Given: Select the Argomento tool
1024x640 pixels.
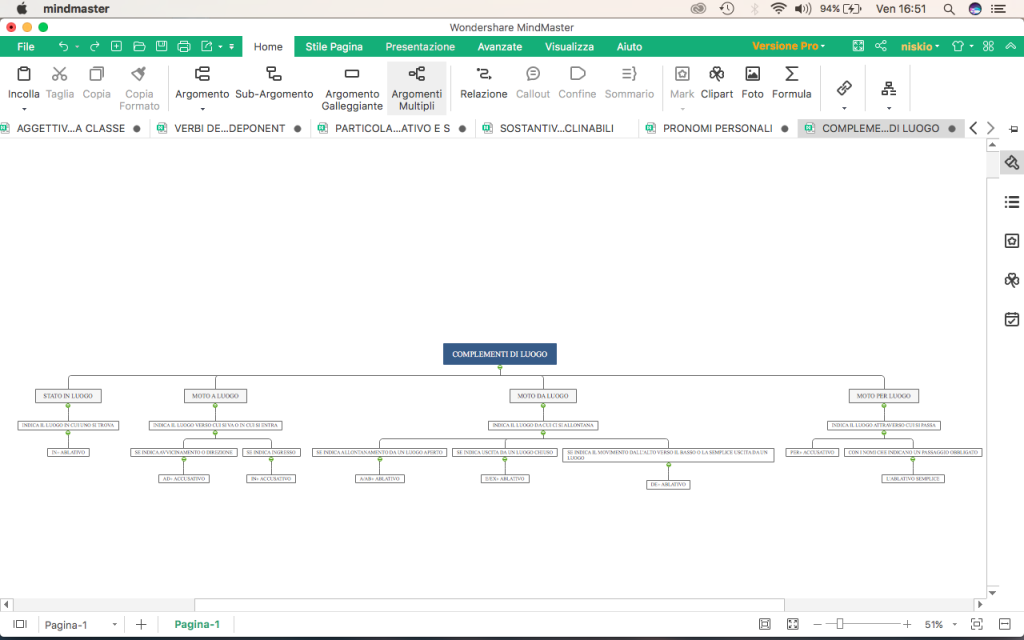Looking at the screenshot, I should click(202, 85).
